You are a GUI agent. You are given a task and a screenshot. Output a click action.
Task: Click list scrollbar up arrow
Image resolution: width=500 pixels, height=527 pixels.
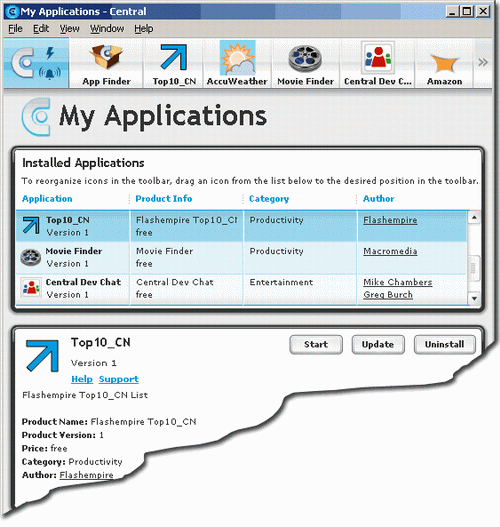tap(474, 217)
